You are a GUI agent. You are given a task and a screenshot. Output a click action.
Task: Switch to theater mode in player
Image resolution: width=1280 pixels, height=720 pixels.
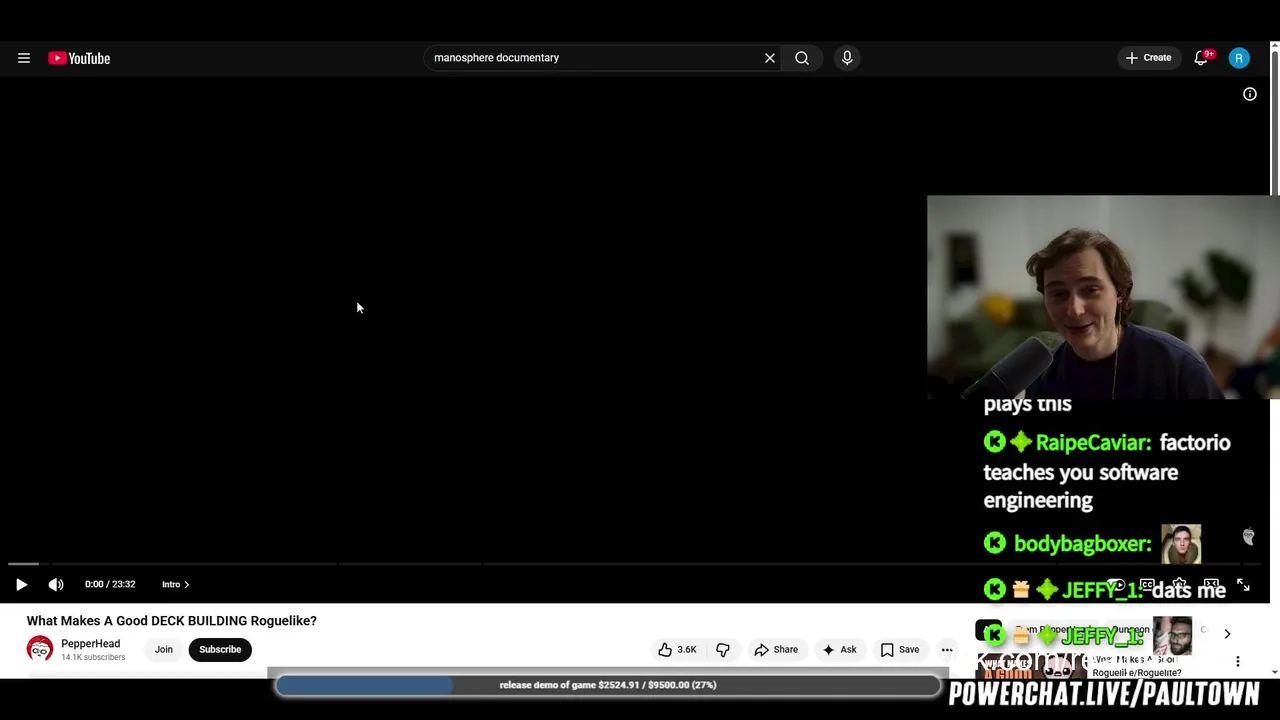pos(1211,585)
